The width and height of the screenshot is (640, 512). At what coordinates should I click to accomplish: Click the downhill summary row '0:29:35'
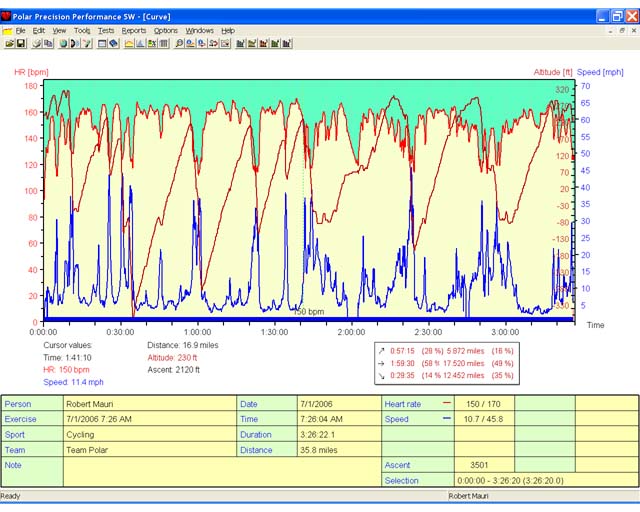[446, 376]
